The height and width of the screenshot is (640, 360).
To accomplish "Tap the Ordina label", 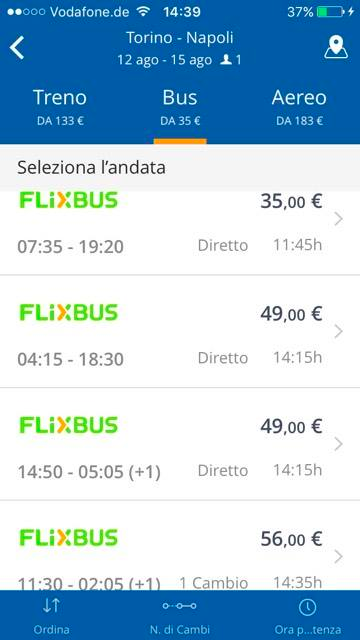I will pyautogui.click(x=51, y=629).
